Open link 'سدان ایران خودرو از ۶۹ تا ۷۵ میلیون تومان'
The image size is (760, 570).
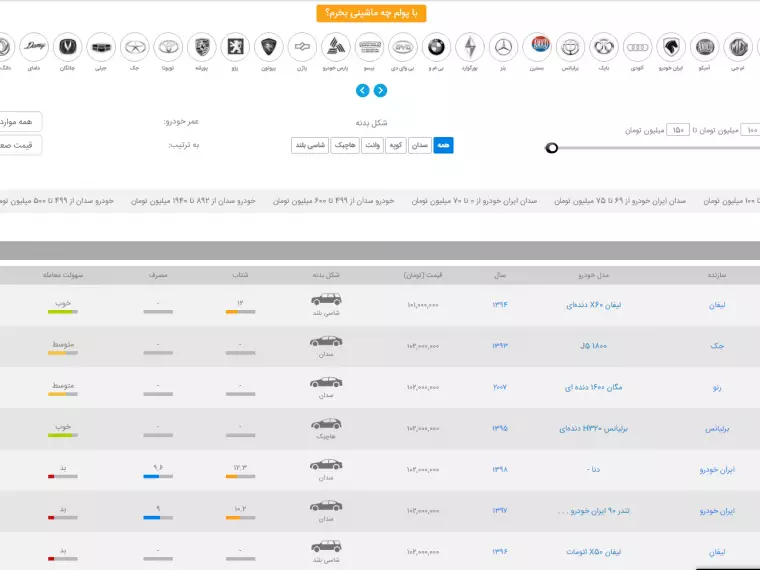[620, 201]
